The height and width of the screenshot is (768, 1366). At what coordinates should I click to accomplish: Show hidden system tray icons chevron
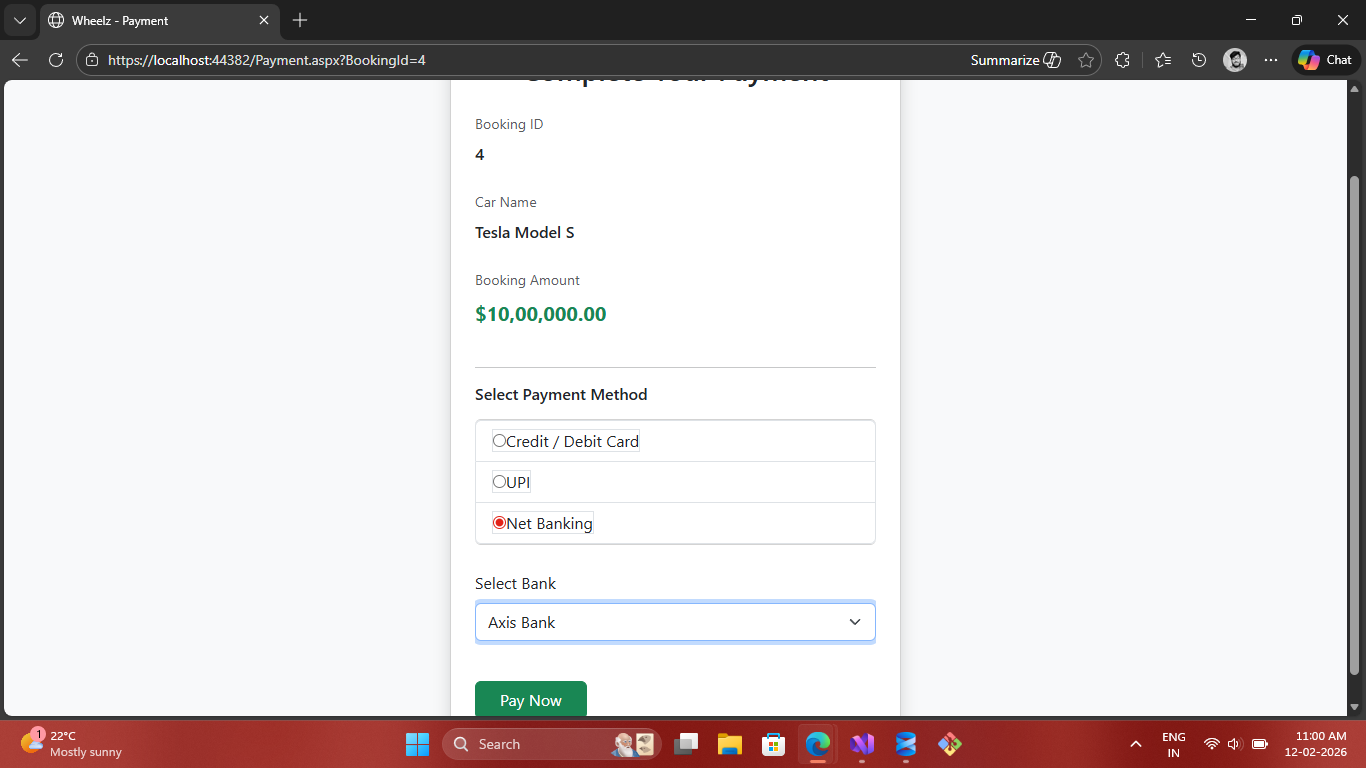click(x=1135, y=744)
